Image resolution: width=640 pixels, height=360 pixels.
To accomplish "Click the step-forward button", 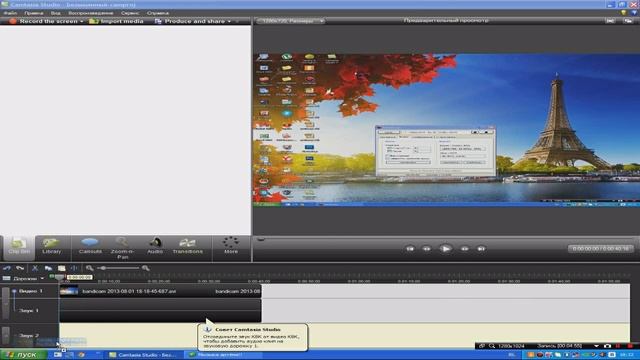I will [x=464, y=249].
